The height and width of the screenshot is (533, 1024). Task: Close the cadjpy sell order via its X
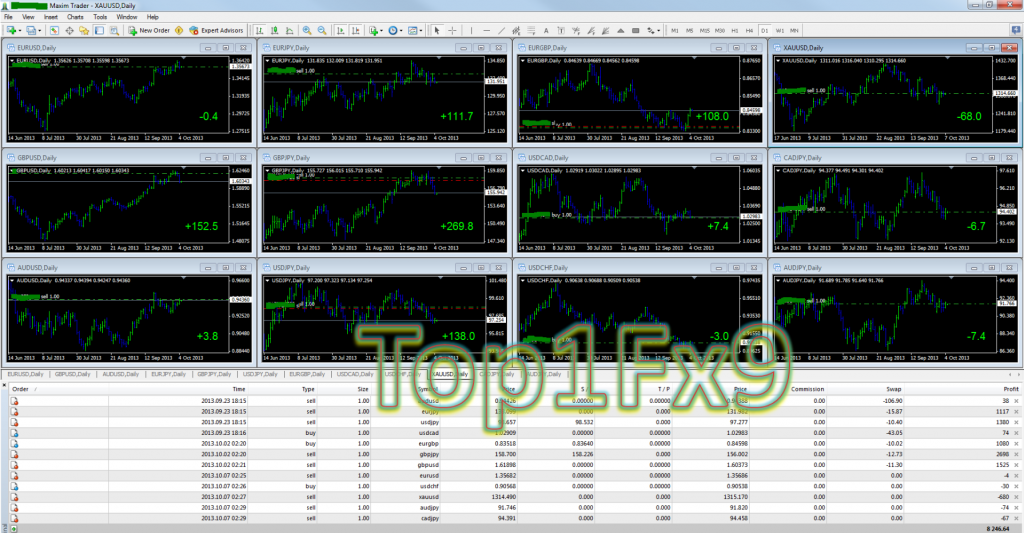(1017, 519)
